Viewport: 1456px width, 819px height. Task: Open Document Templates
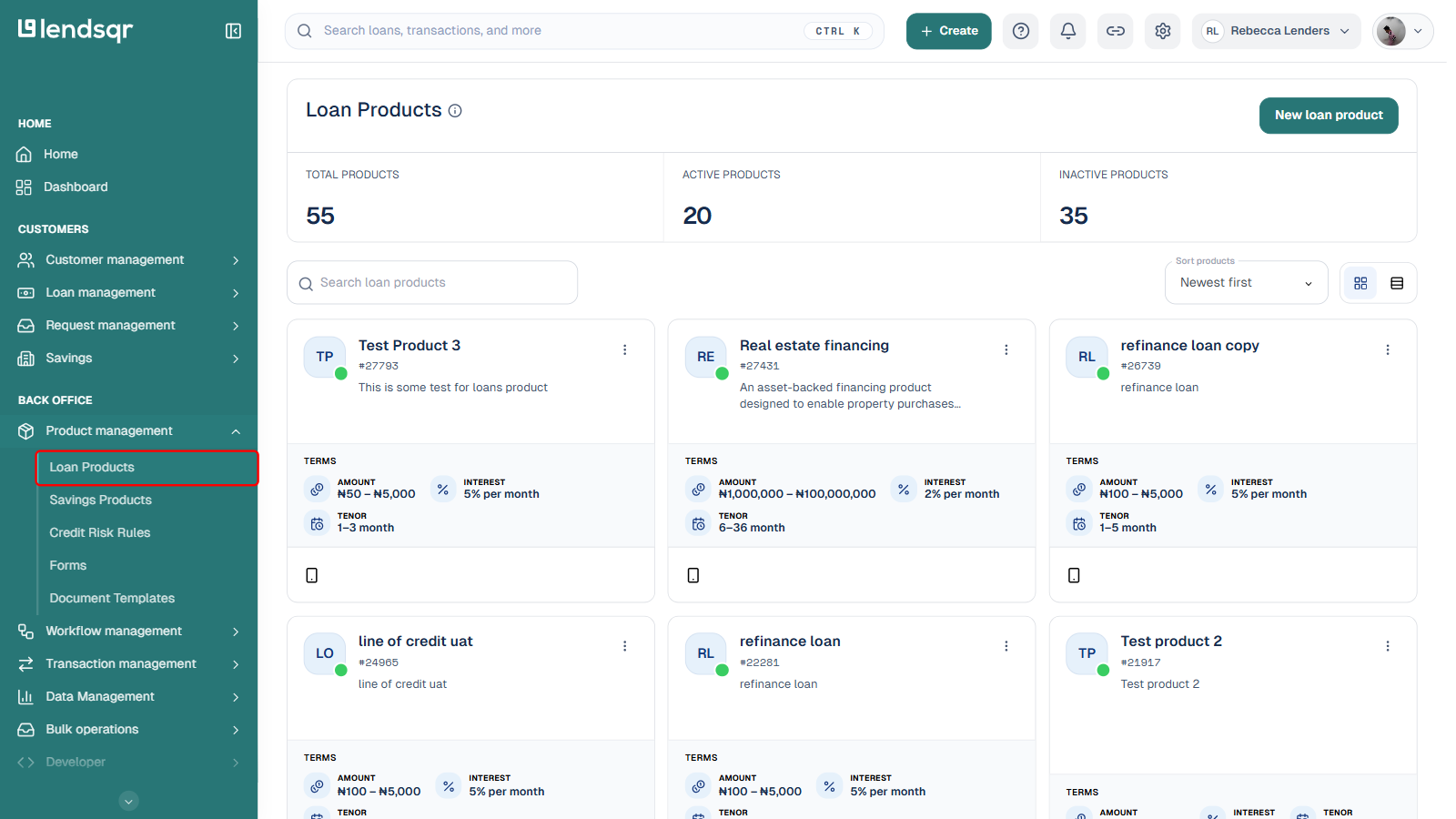coord(112,599)
